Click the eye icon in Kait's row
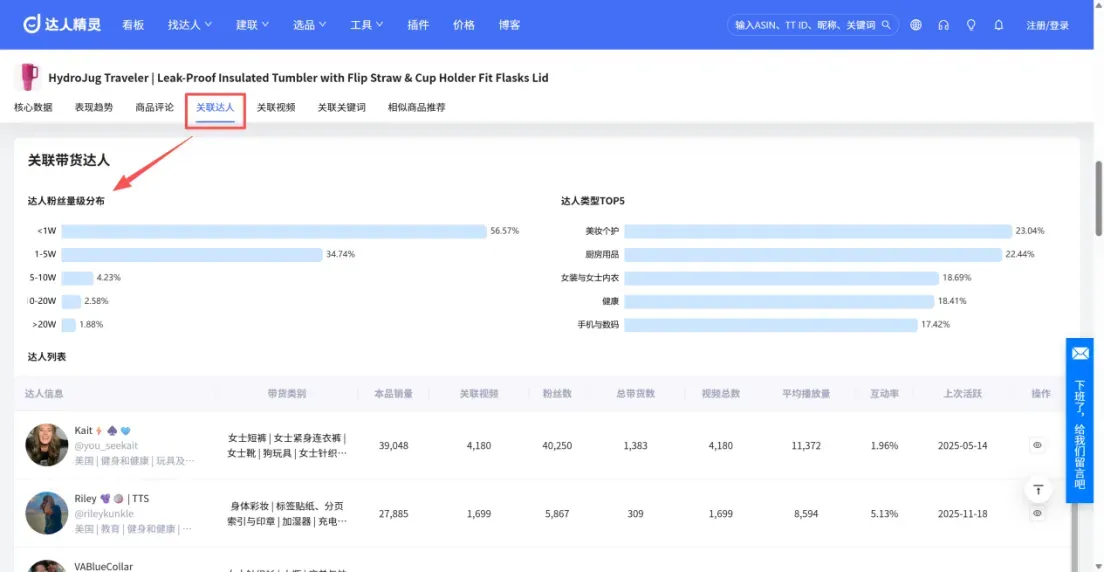1104x572 pixels. (x=1037, y=445)
